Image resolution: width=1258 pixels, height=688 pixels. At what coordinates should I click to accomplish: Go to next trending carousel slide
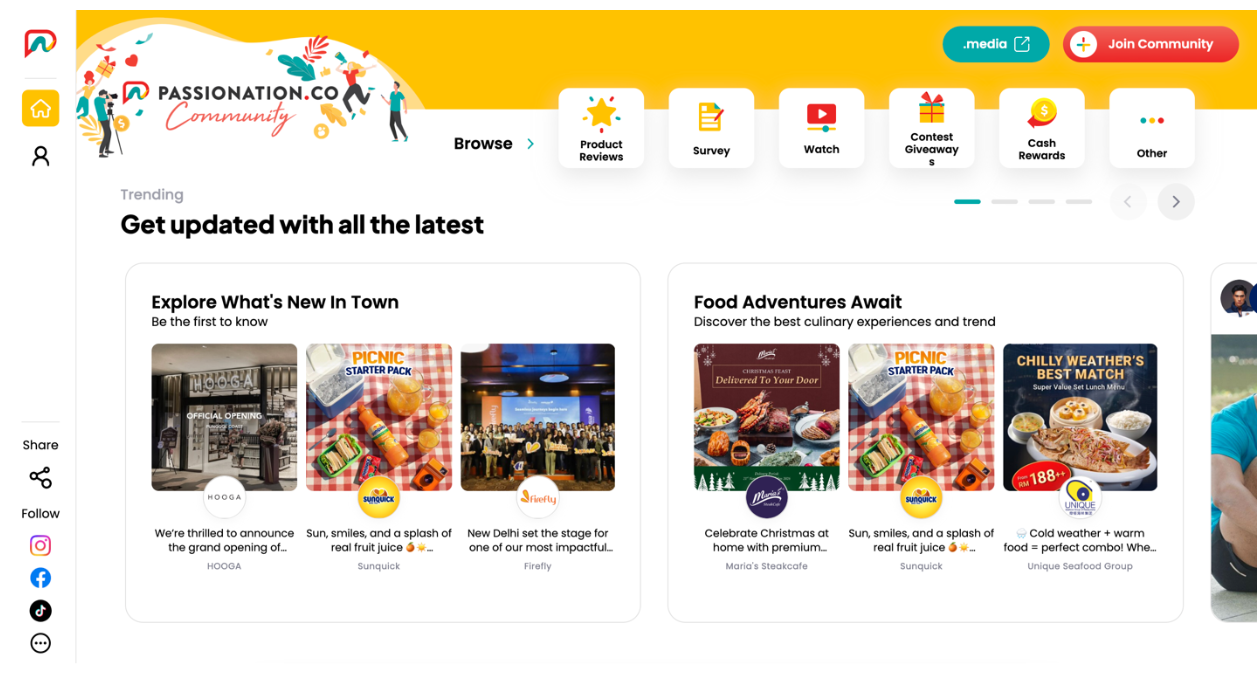click(1176, 202)
